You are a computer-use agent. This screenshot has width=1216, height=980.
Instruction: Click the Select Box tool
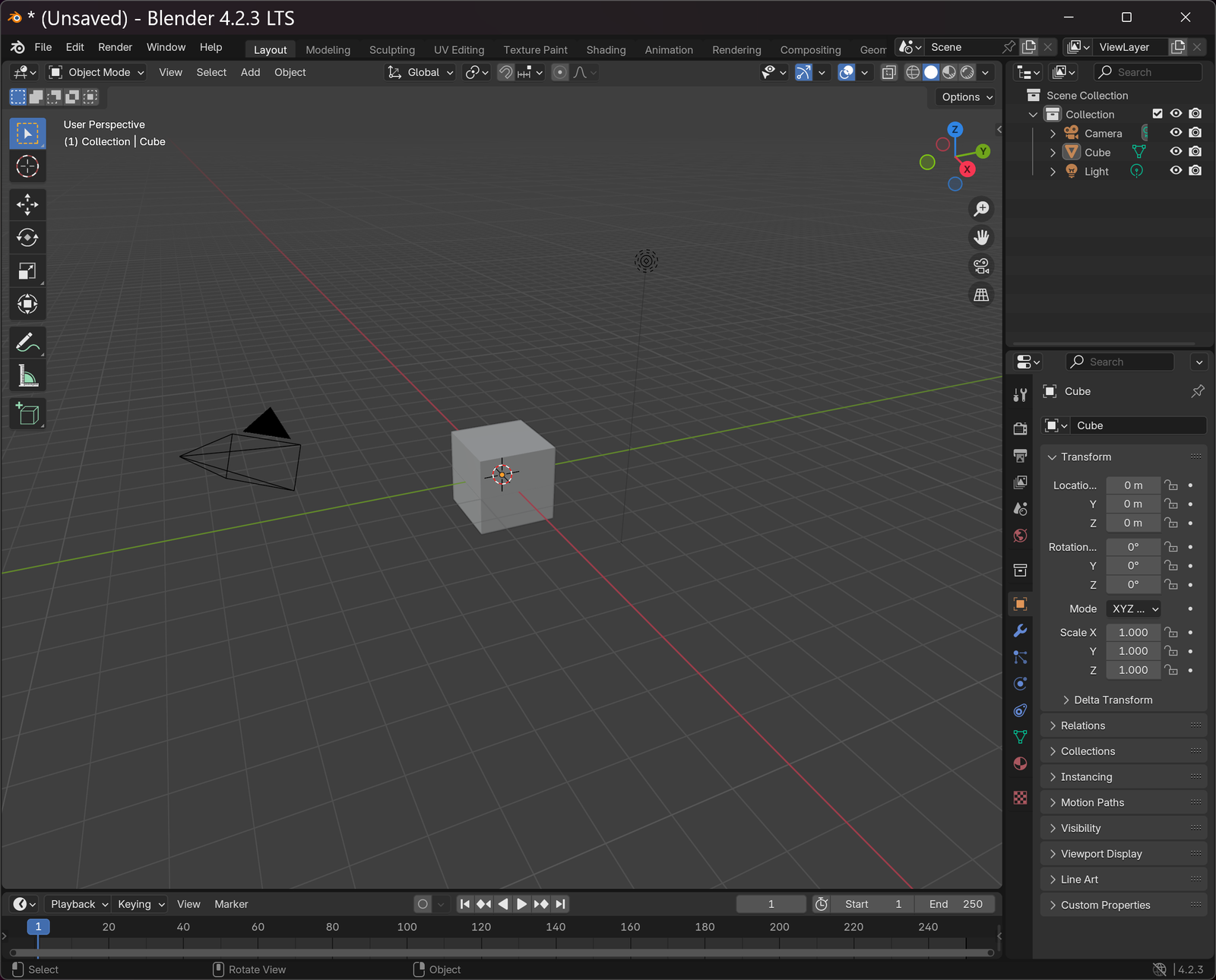click(27, 134)
